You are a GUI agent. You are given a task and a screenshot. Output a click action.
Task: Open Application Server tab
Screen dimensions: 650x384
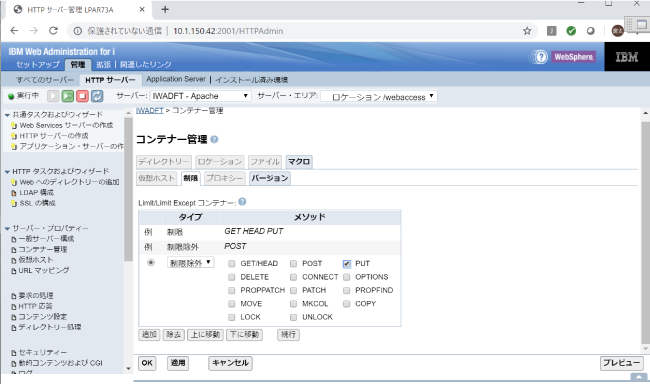(x=176, y=79)
